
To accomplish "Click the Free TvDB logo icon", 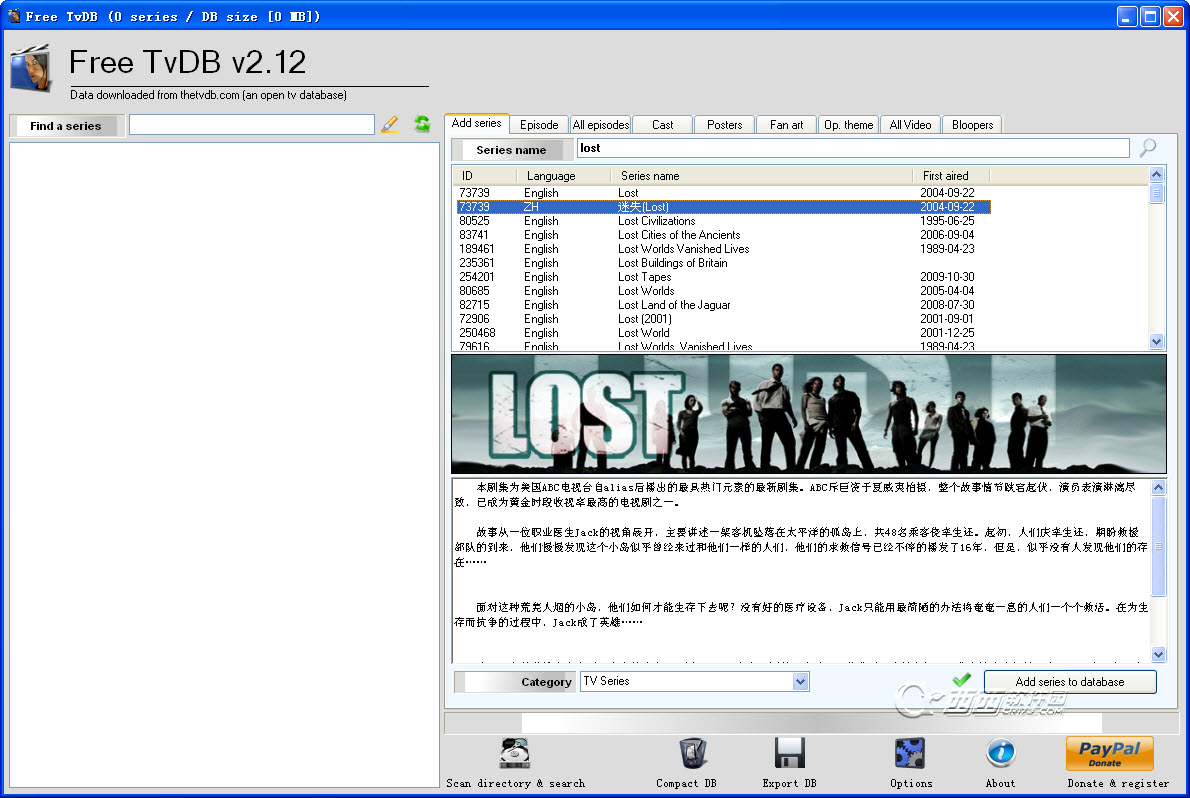I will [31, 68].
